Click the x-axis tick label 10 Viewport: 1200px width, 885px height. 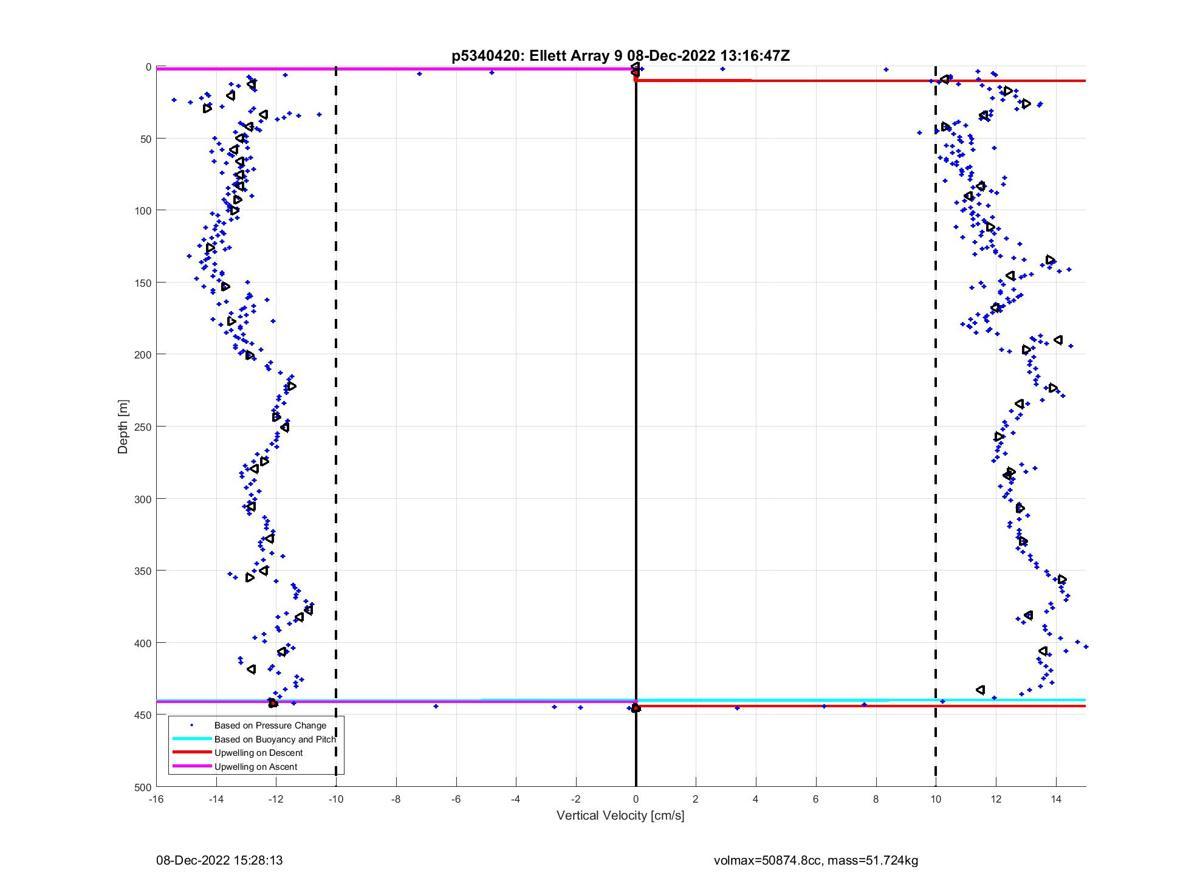(x=936, y=799)
